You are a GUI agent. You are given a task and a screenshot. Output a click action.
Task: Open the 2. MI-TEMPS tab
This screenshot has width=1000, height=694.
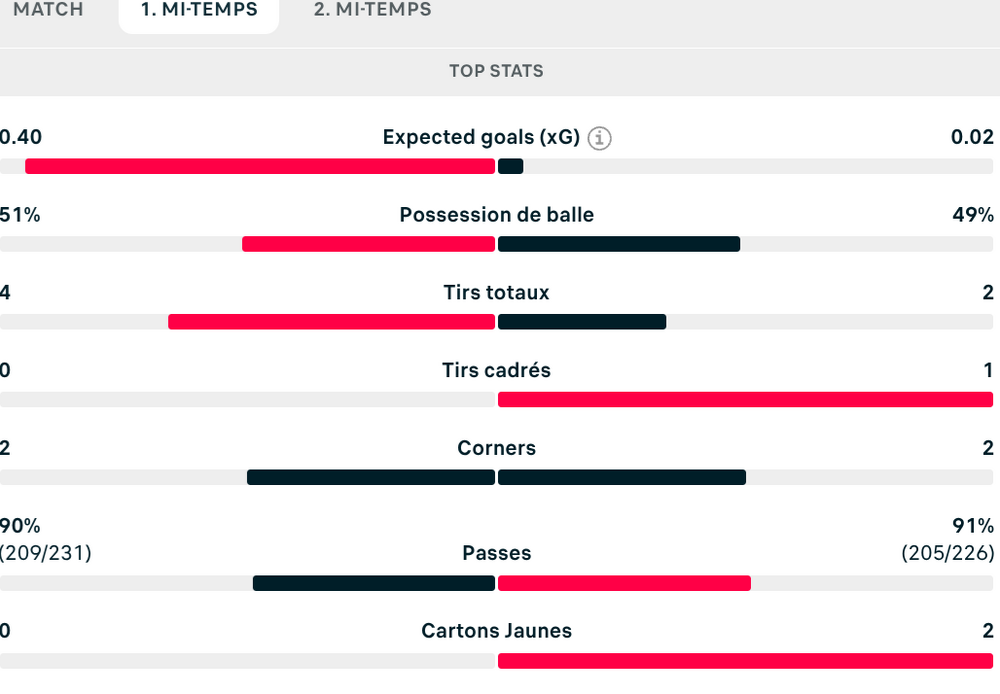373,10
